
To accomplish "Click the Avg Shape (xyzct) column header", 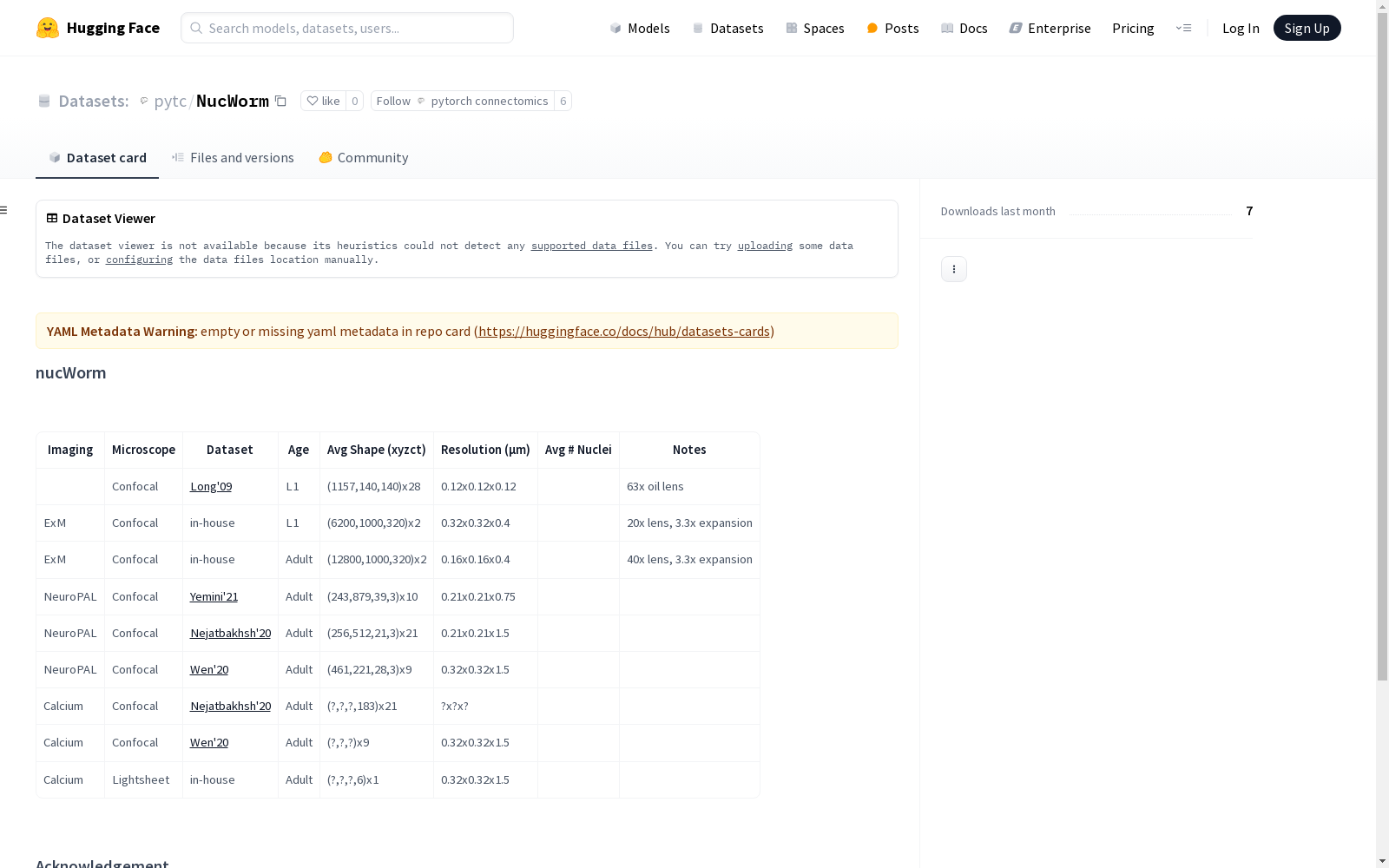I will [377, 450].
